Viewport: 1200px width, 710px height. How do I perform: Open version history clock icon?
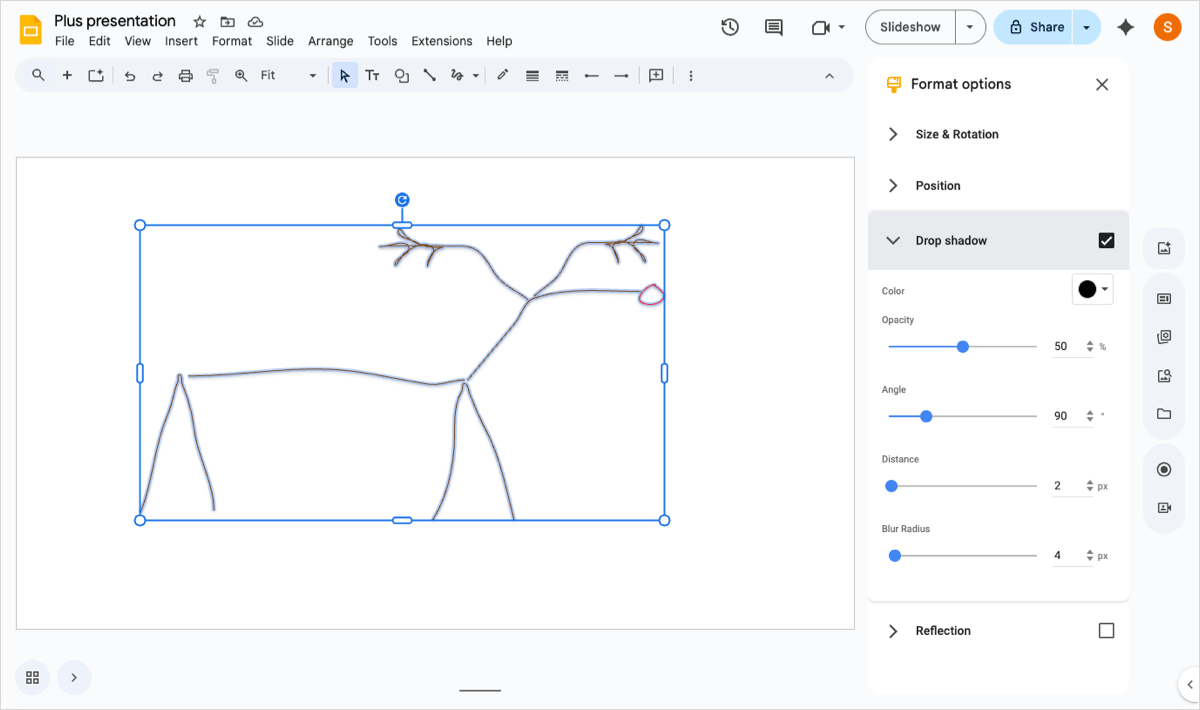tap(730, 28)
